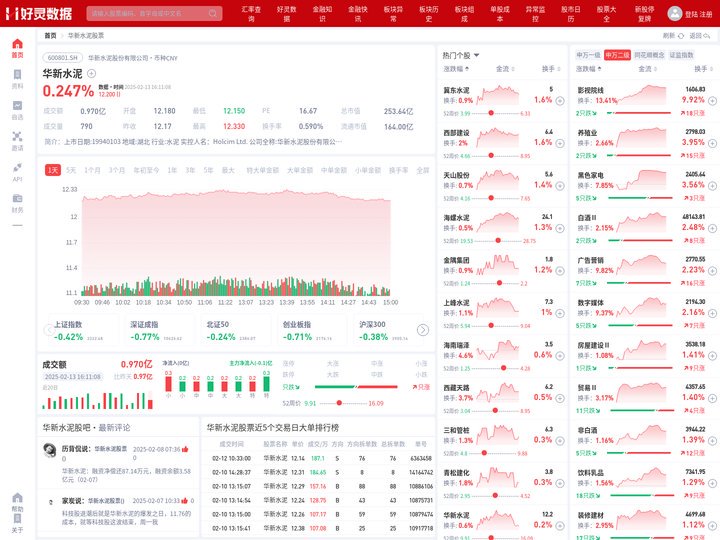Sort hot stocks by 换手
Screen dimensions: 720x540
click(x=551, y=69)
